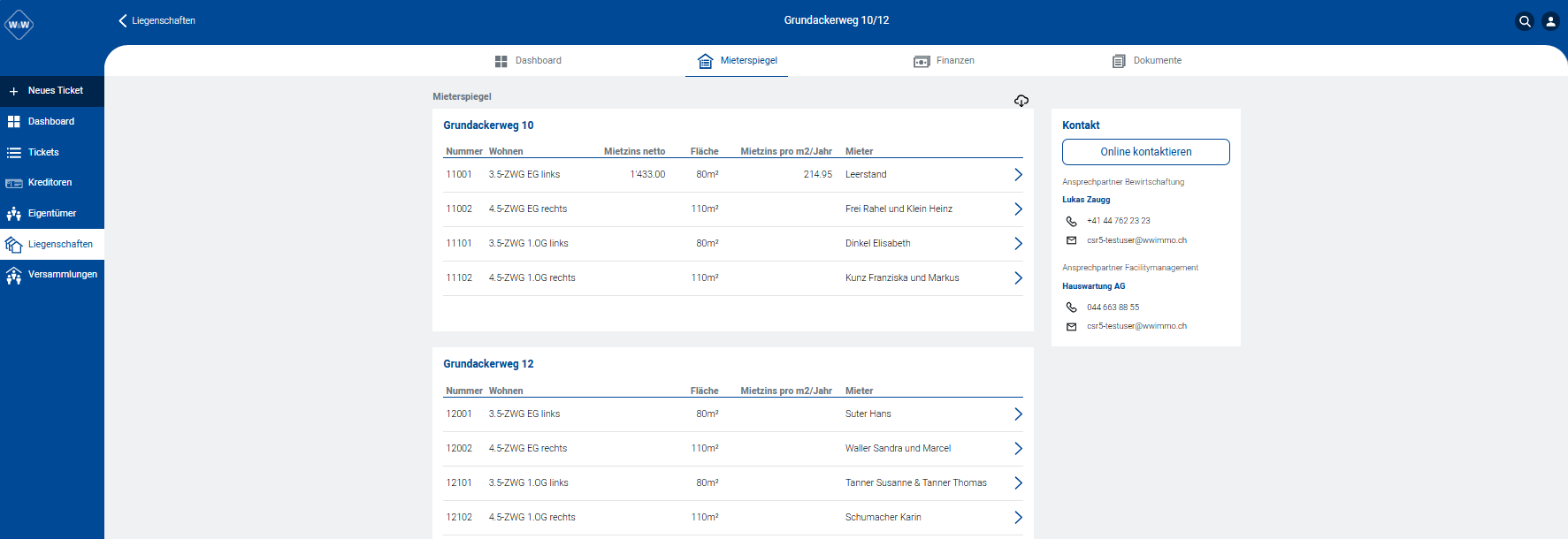Go back via Liegenschaften chevron
The width and height of the screenshot is (1568, 539).
click(123, 20)
